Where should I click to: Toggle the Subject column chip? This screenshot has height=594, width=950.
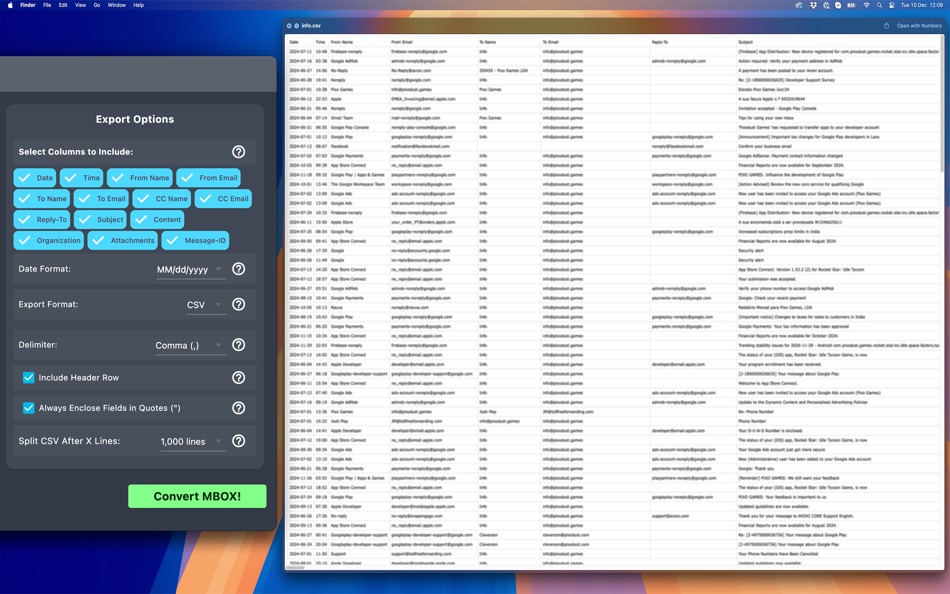pyautogui.click(x=101, y=219)
